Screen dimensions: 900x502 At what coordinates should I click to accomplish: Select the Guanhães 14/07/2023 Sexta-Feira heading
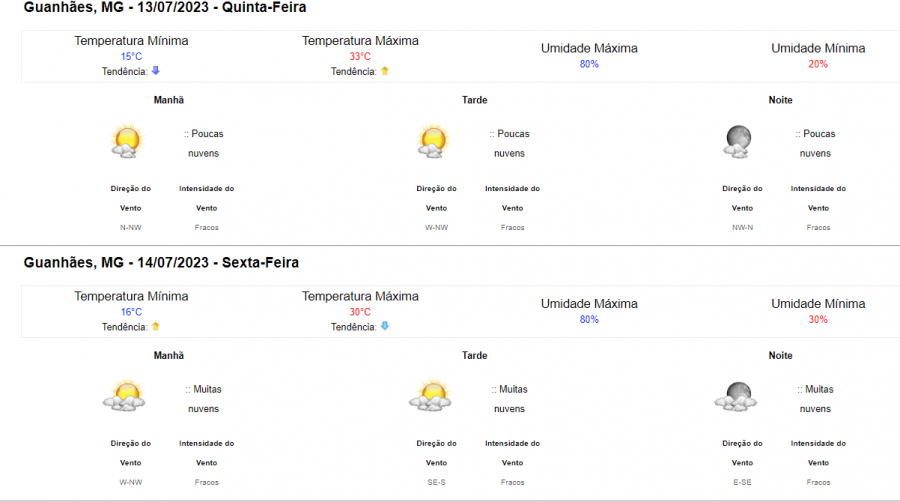(161, 262)
